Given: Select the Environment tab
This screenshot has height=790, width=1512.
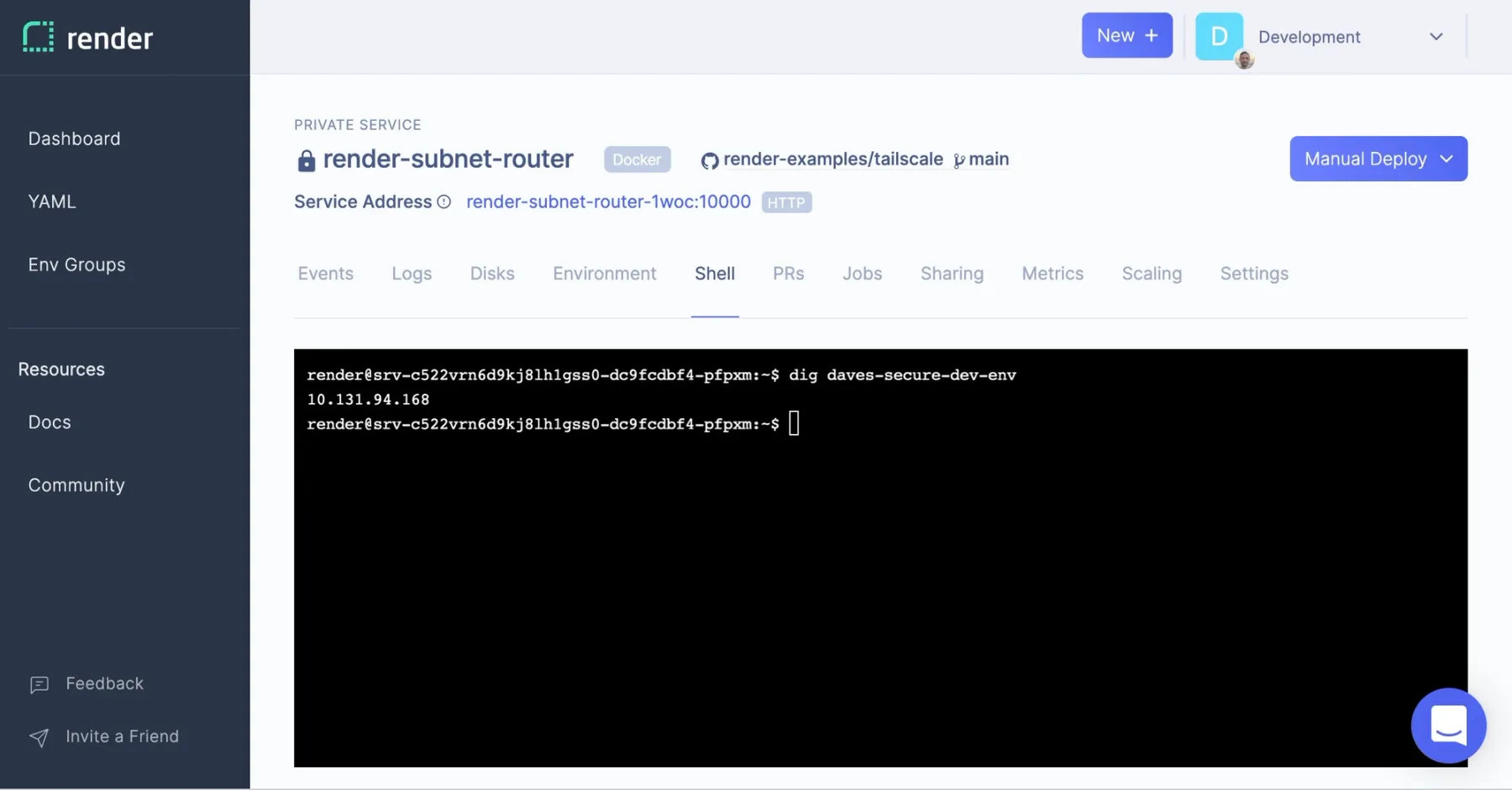Looking at the screenshot, I should [604, 273].
